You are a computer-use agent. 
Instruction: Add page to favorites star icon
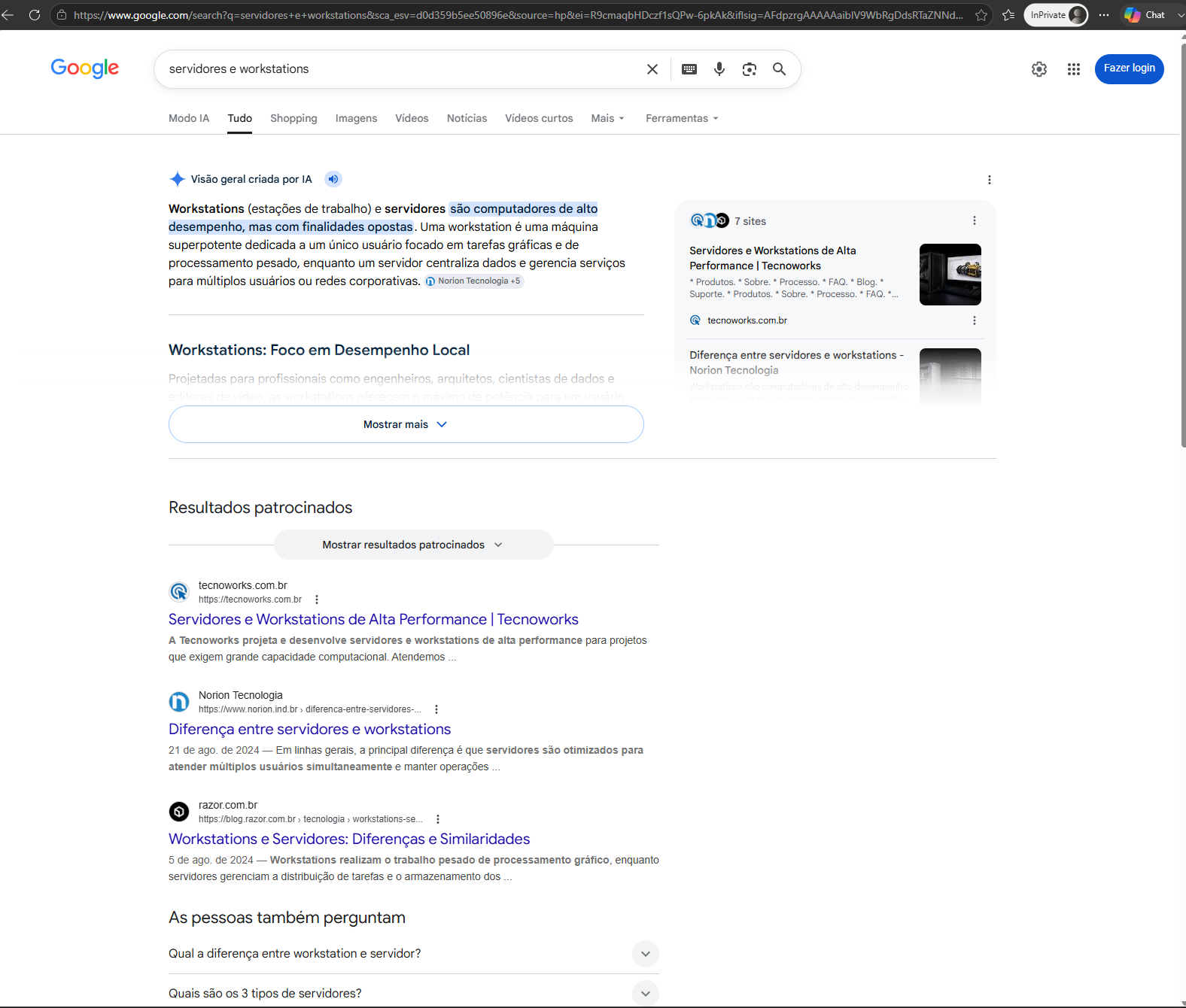point(981,15)
